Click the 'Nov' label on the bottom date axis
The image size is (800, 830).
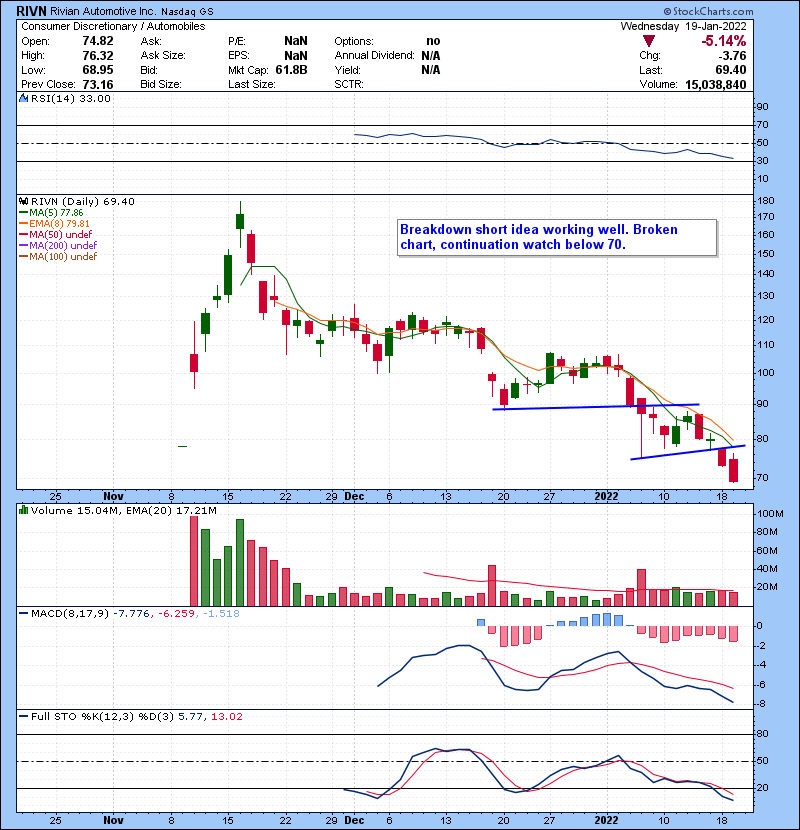(113, 820)
